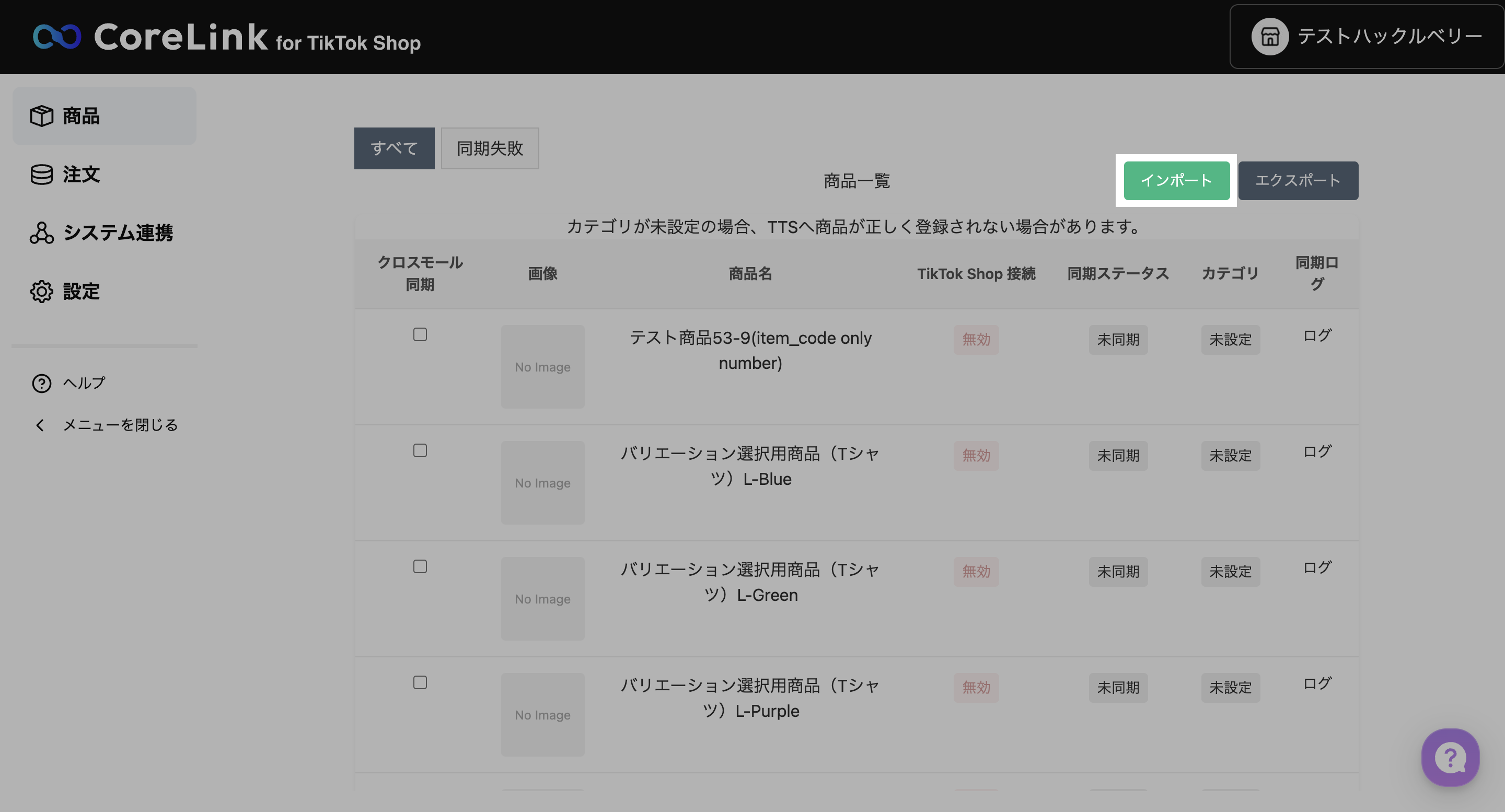1505x812 pixels.
Task: Switch to the 同期失敗 tab
Action: (x=489, y=148)
